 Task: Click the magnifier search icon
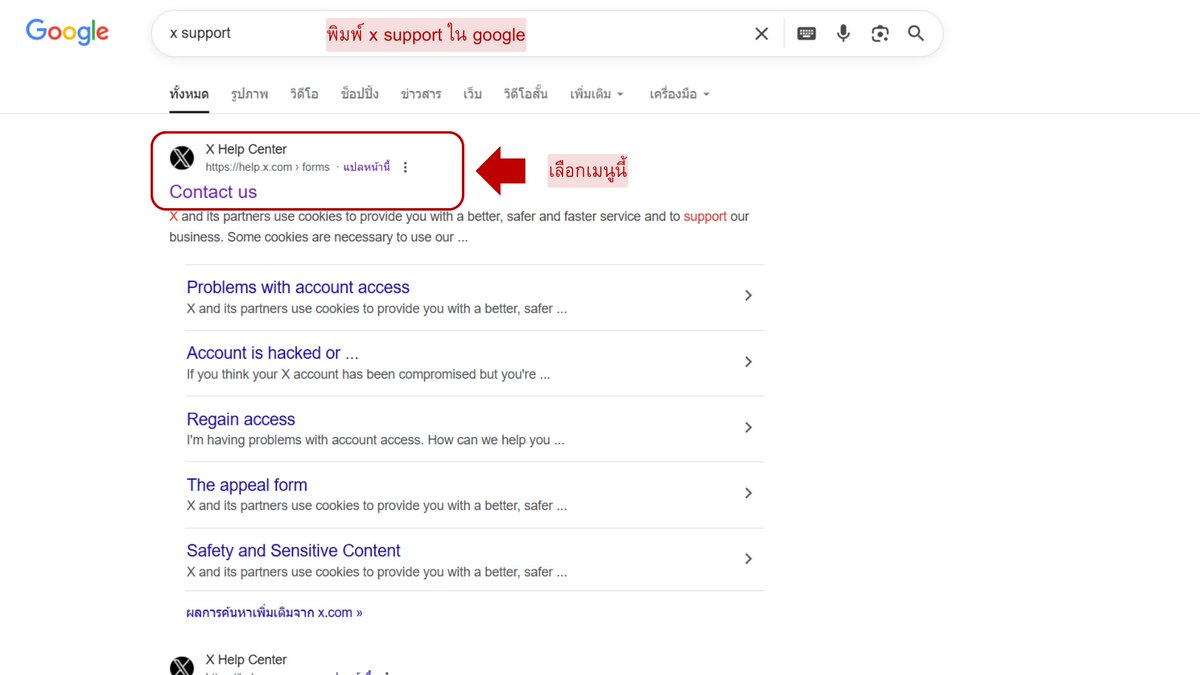coord(916,34)
